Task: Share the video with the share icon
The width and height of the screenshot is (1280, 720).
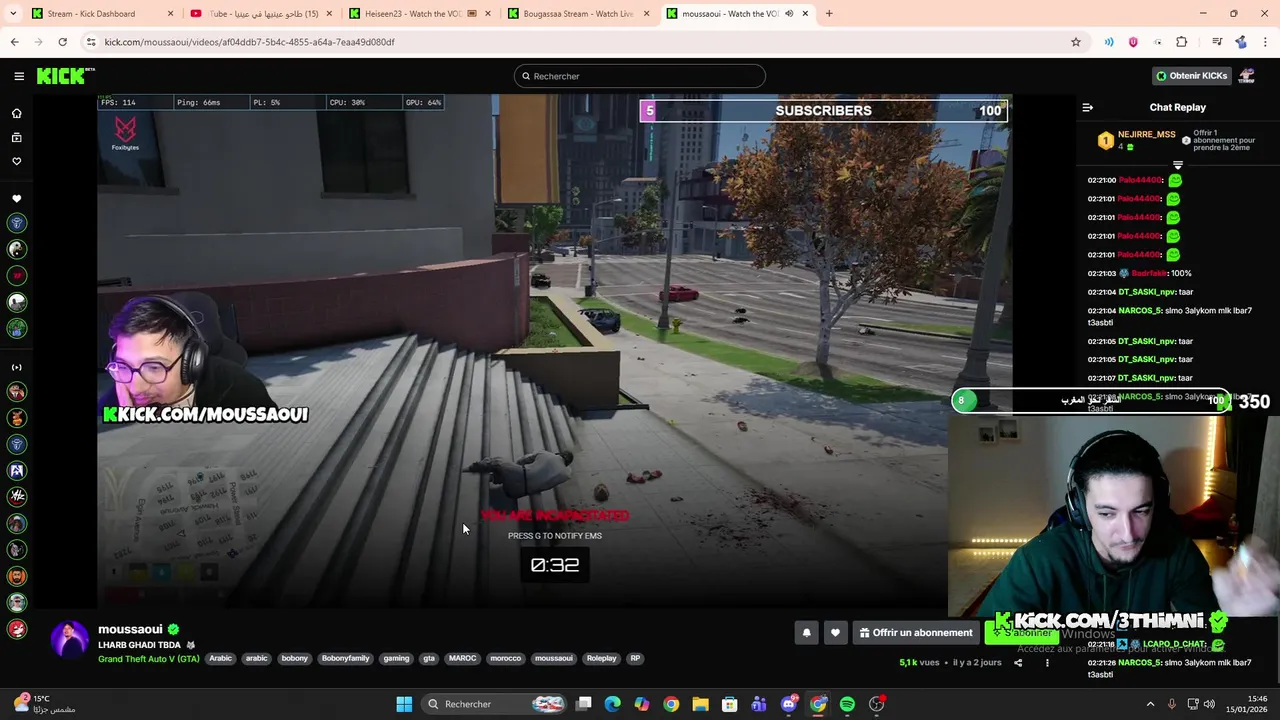Action: pos(1018,662)
